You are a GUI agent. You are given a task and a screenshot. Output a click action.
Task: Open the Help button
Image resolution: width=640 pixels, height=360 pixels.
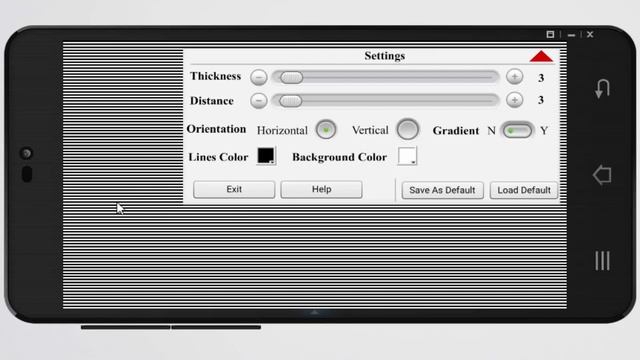(x=321, y=189)
